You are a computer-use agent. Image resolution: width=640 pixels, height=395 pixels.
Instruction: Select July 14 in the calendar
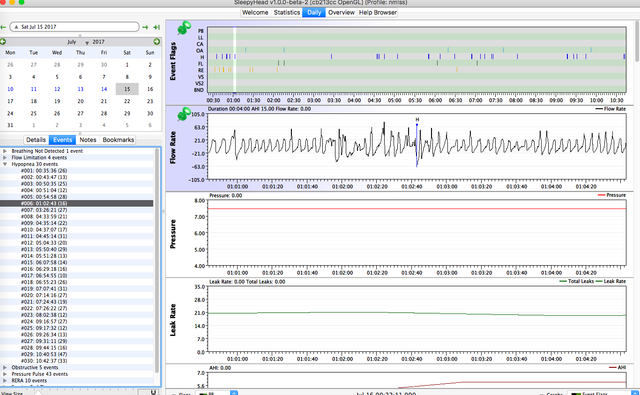[x=104, y=89]
